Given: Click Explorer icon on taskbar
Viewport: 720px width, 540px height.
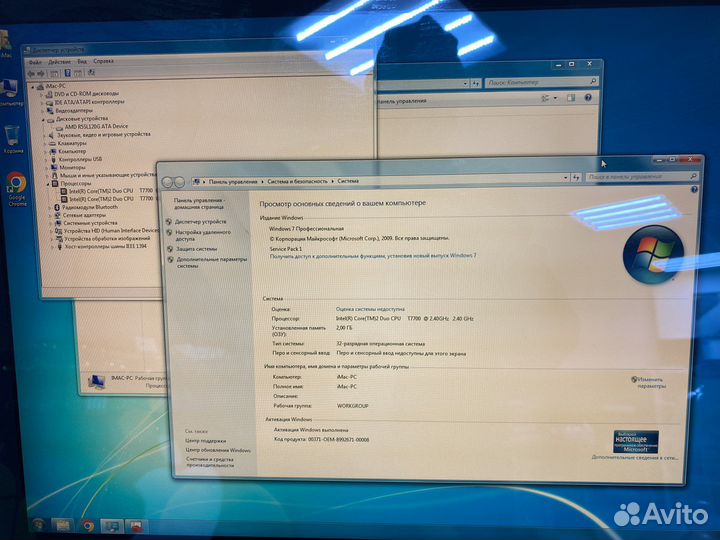Looking at the screenshot, I should [x=62, y=525].
